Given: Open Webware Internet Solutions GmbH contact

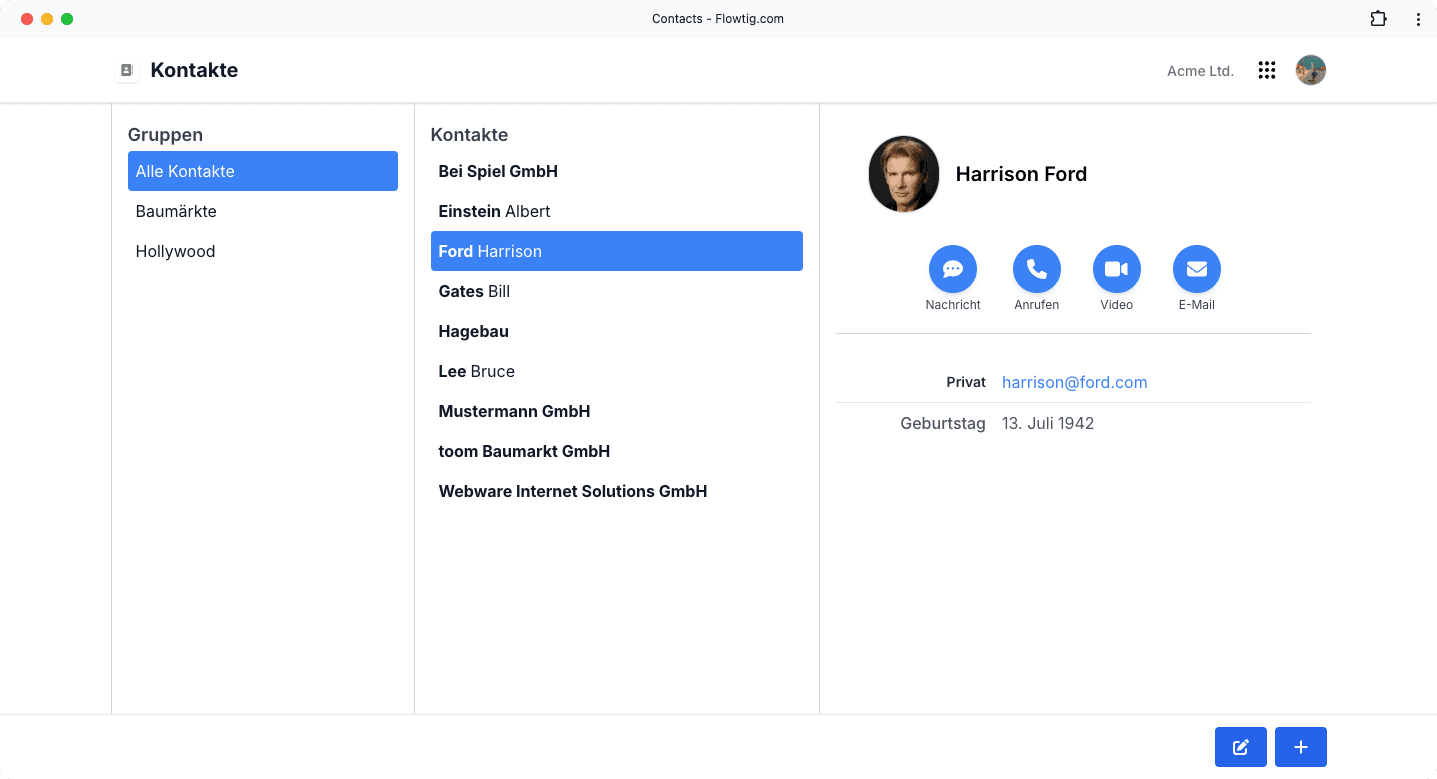Looking at the screenshot, I should click(617, 491).
